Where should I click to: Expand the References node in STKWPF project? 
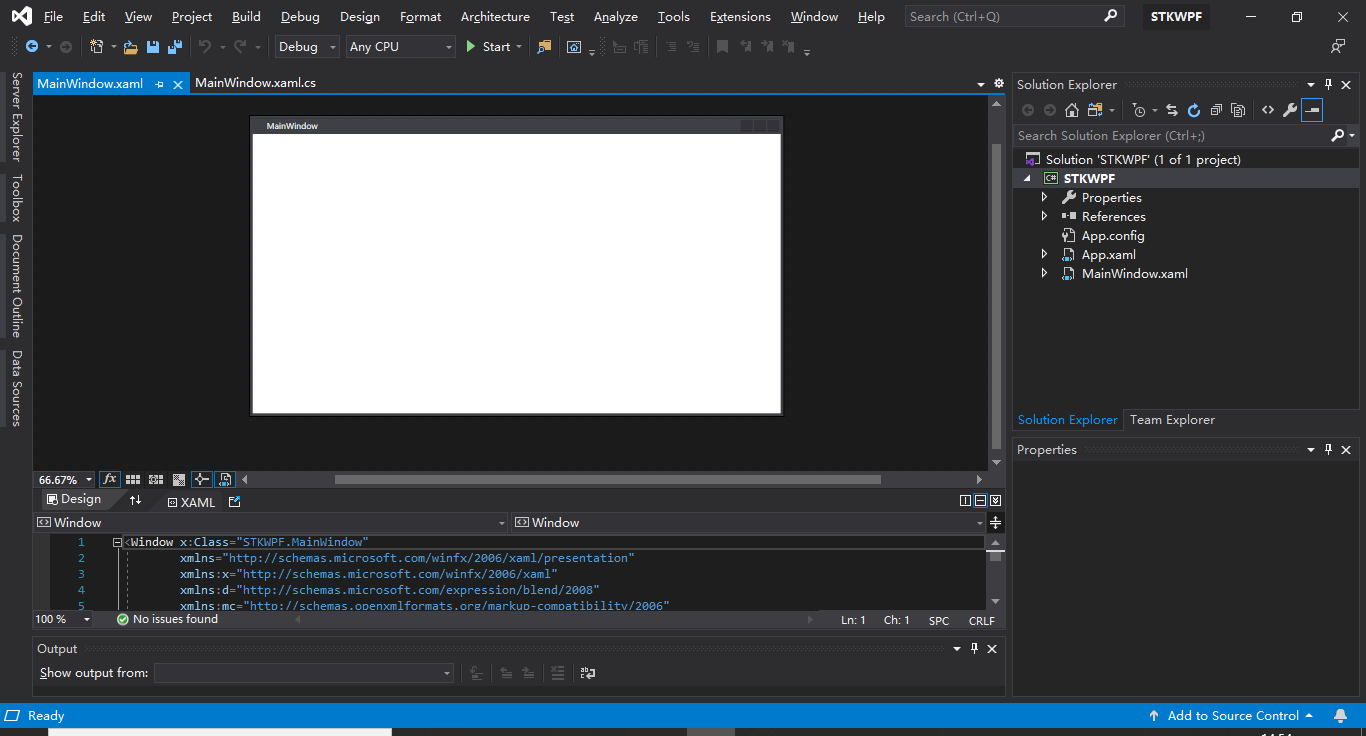(x=1045, y=216)
